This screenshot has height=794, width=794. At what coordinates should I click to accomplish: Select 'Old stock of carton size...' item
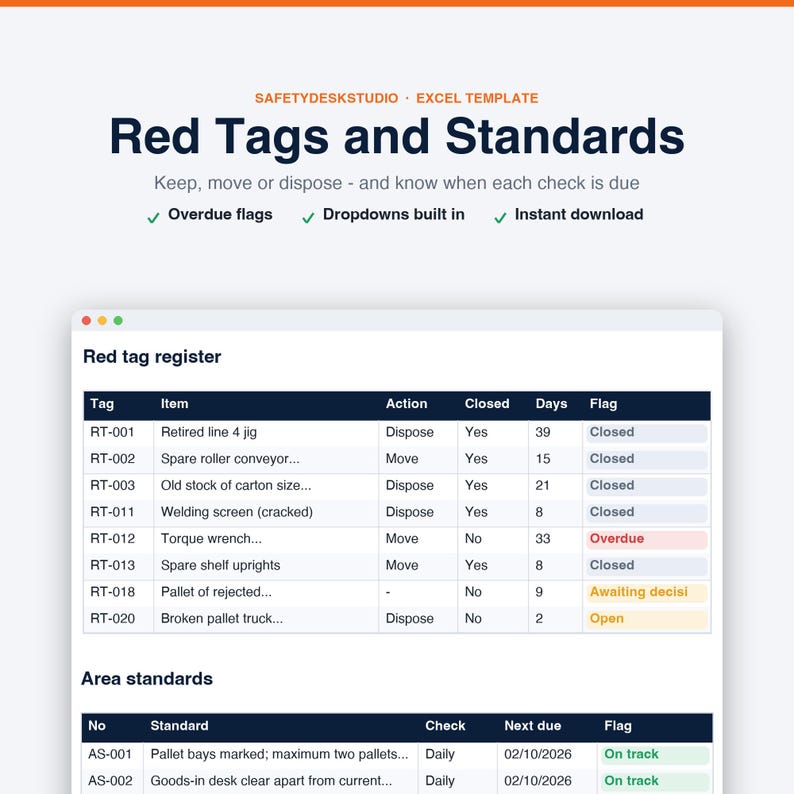(x=266, y=486)
